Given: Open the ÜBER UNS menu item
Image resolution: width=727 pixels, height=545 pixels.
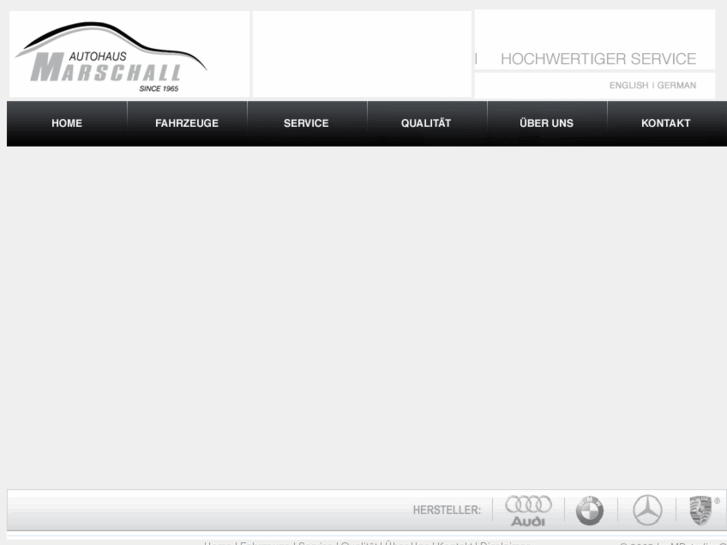Looking at the screenshot, I should coord(547,123).
